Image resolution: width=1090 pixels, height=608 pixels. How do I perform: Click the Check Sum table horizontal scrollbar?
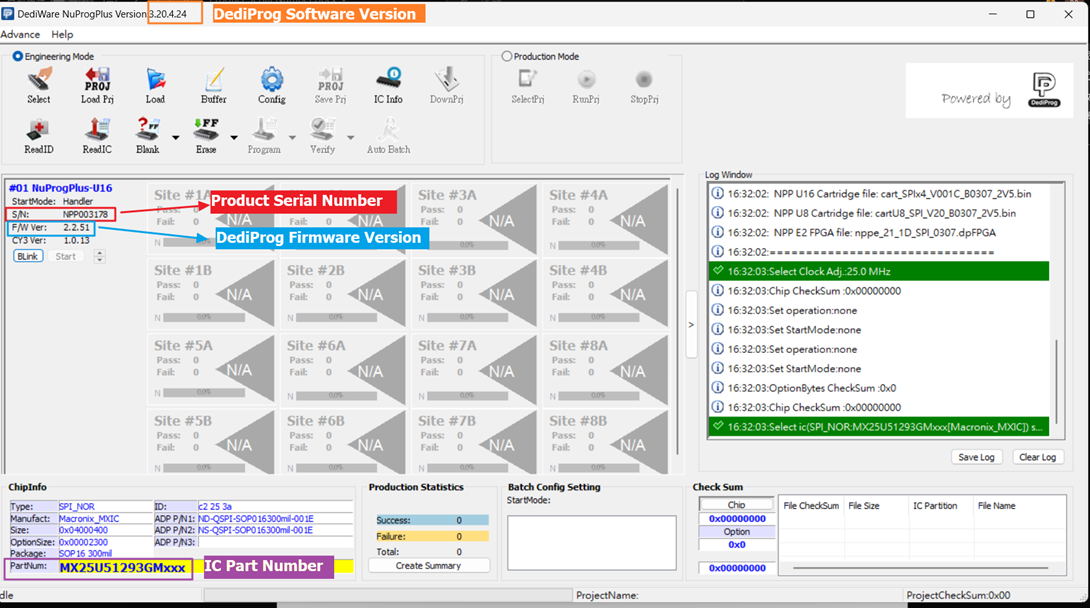[x=920, y=568]
